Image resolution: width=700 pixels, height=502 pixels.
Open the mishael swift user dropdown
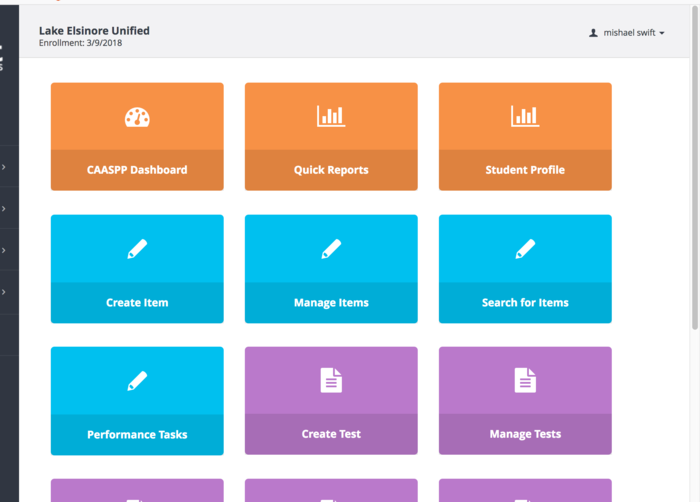627,33
